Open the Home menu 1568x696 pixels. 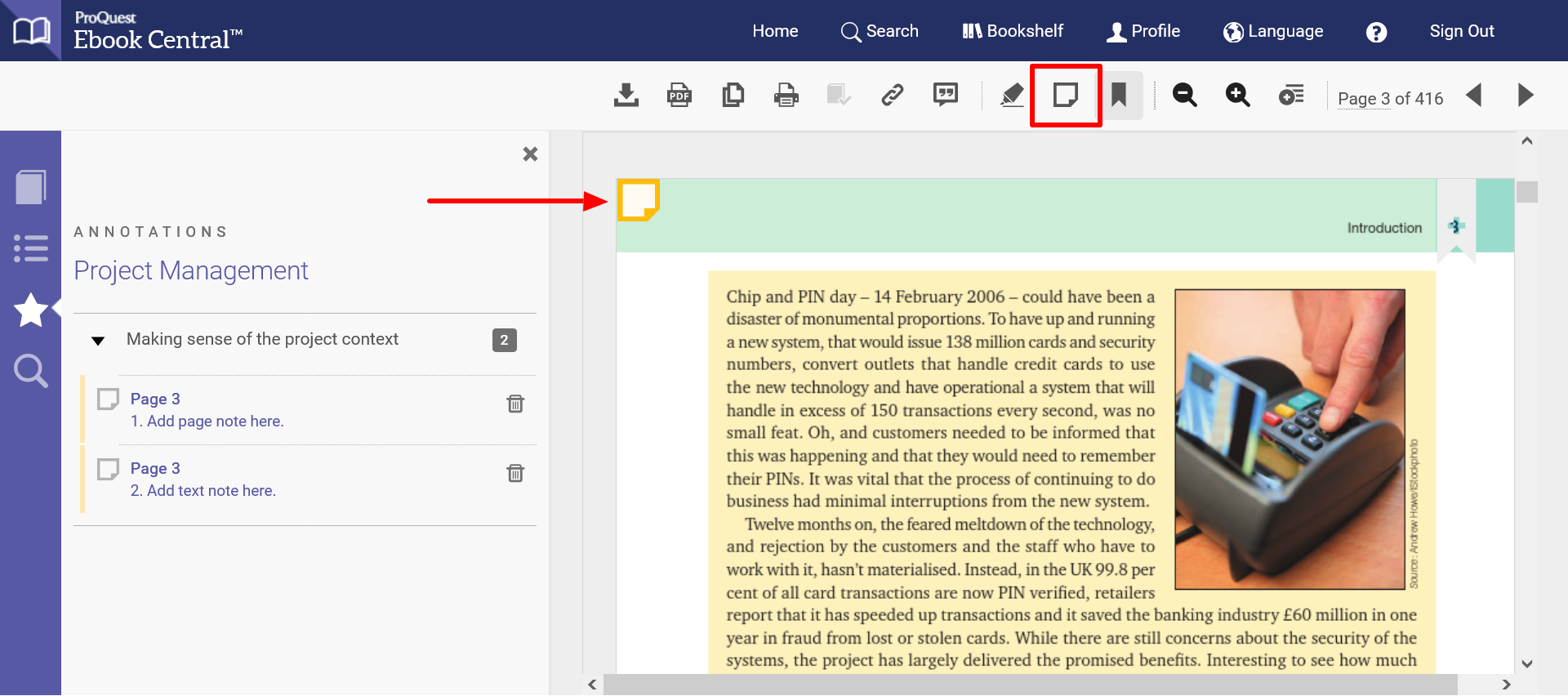pos(775,31)
